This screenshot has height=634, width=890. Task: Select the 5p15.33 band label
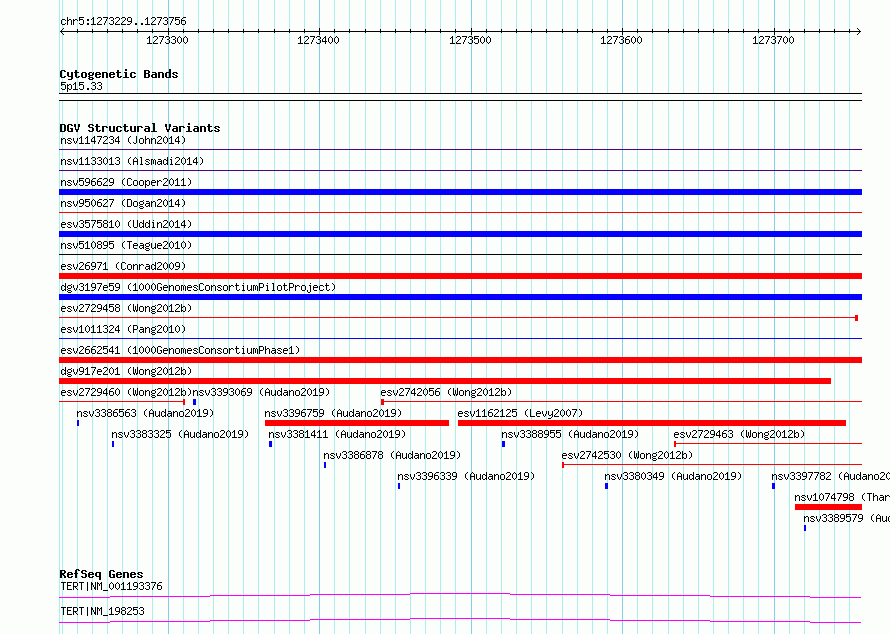pyautogui.click(x=81, y=86)
